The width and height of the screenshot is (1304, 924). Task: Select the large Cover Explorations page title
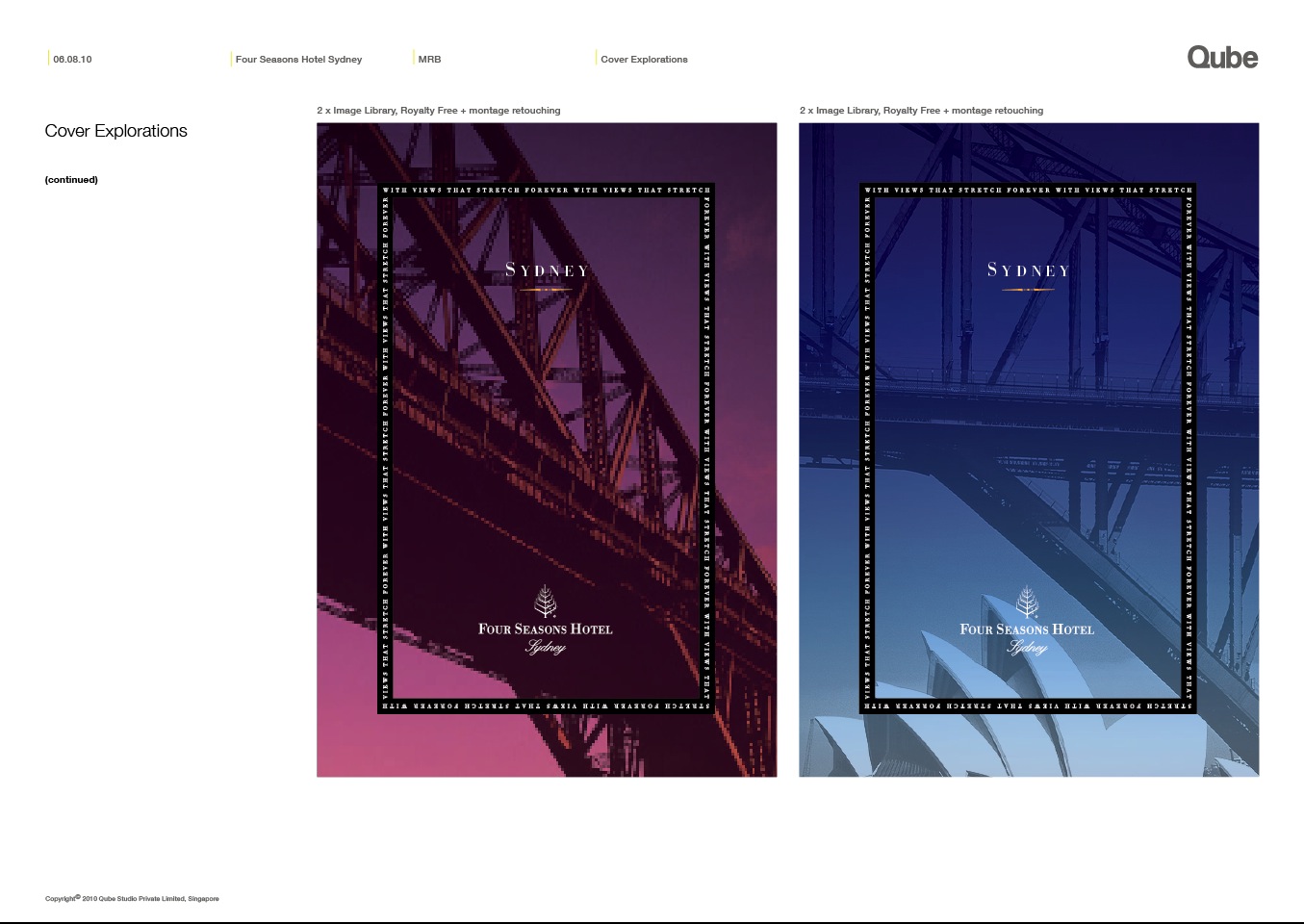(115, 131)
